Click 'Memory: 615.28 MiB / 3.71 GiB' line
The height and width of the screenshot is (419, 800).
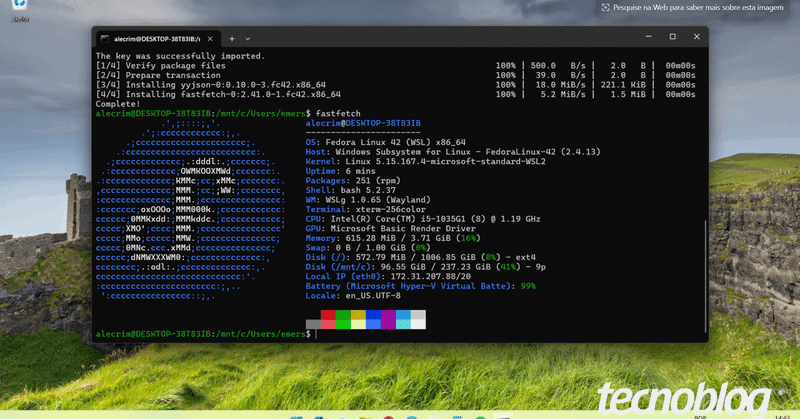[x=393, y=238]
